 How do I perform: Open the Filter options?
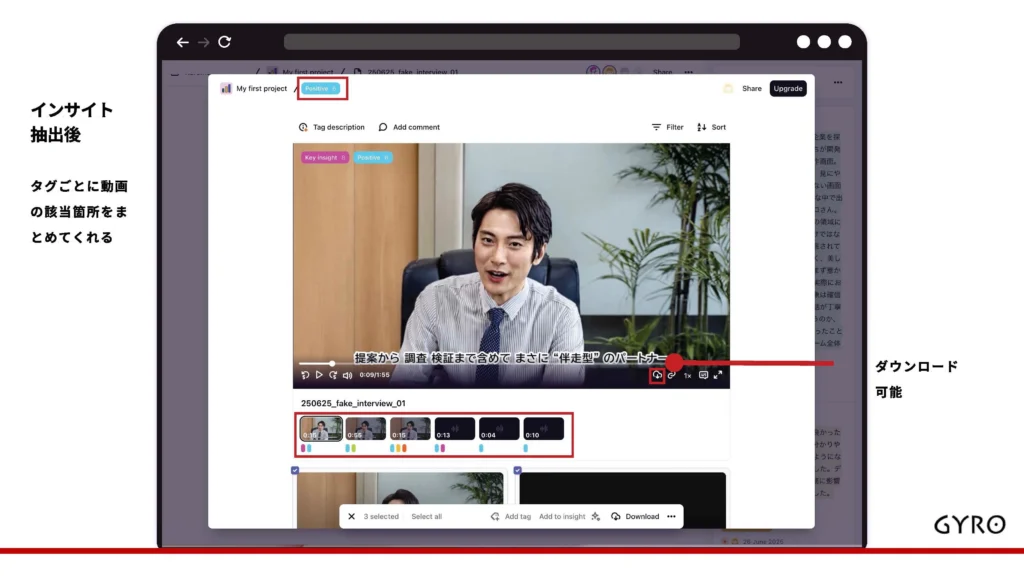click(x=667, y=127)
